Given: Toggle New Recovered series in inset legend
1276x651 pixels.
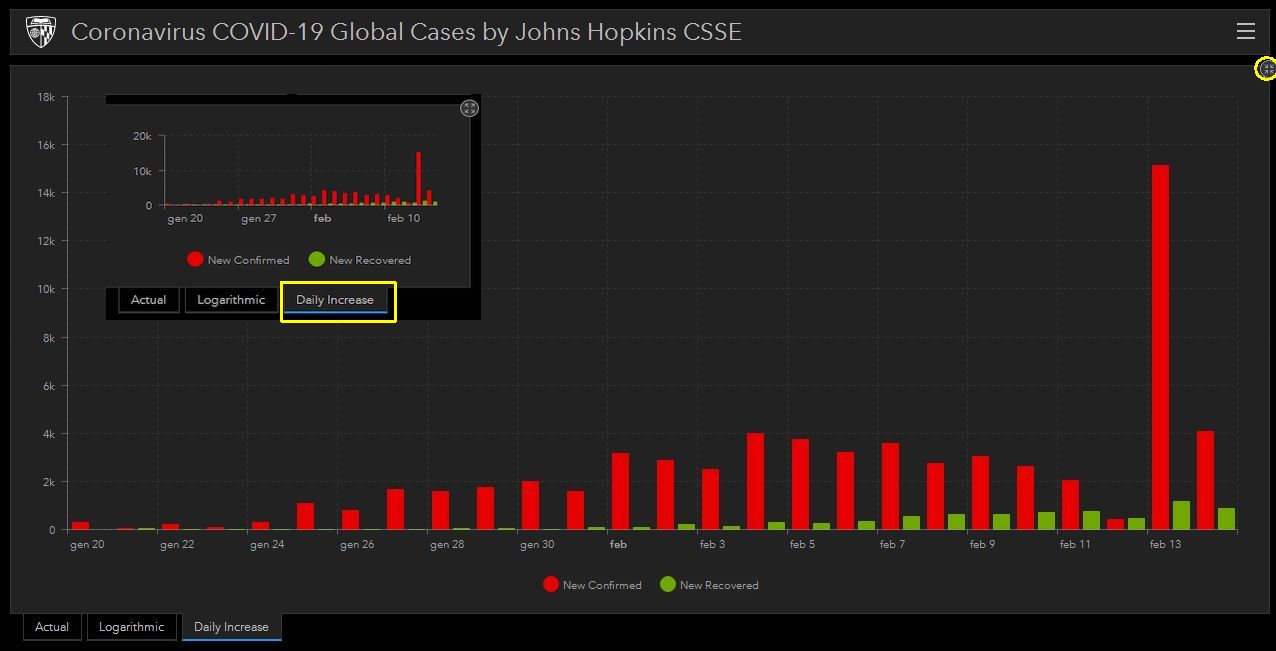Looking at the screenshot, I should pyautogui.click(x=360, y=260).
